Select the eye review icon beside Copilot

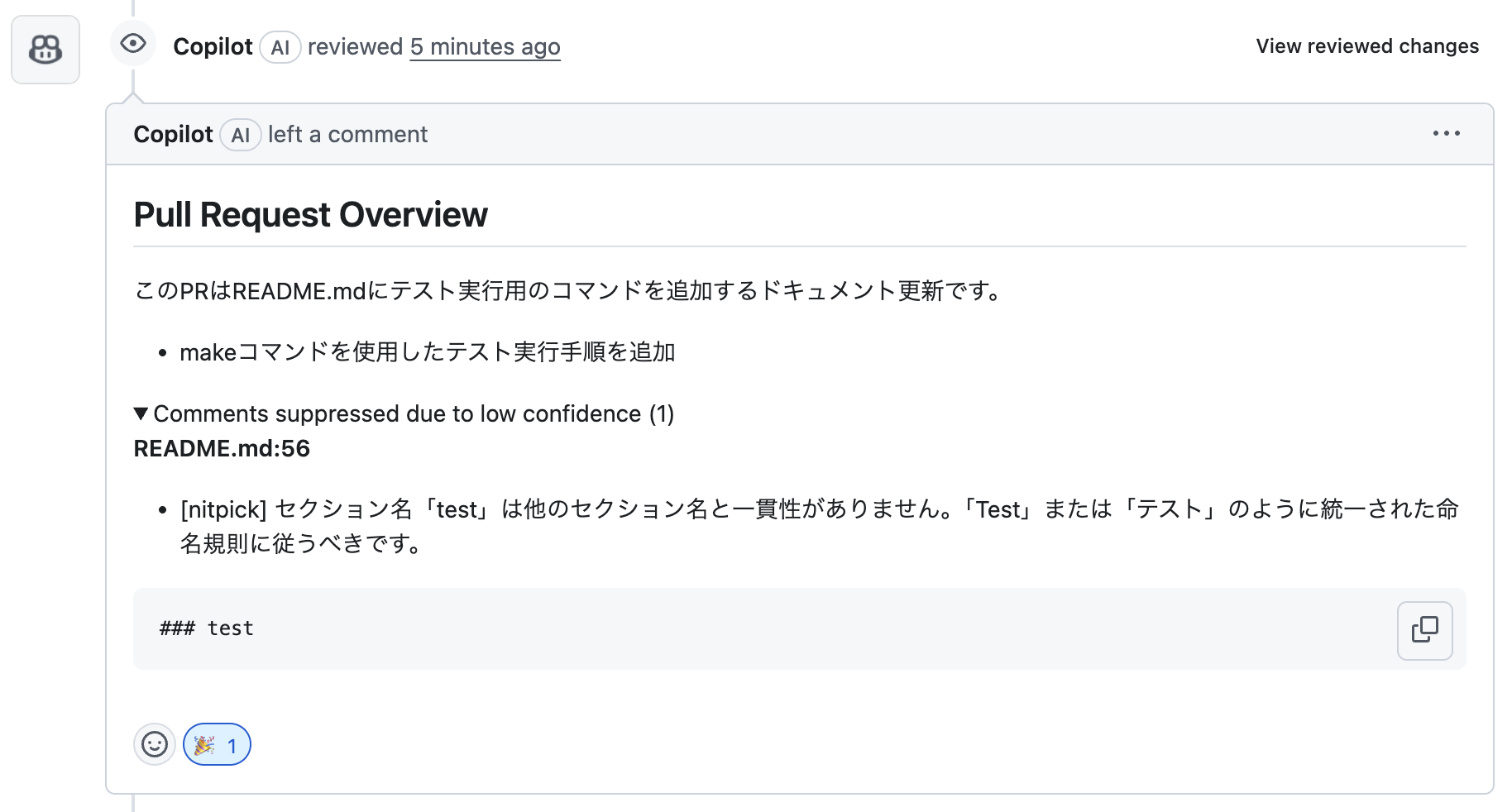tap(133, 44)
